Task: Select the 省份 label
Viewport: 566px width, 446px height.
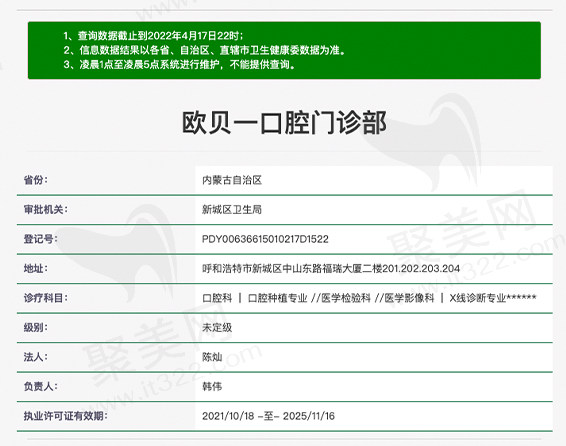Action: click(35, 180)
